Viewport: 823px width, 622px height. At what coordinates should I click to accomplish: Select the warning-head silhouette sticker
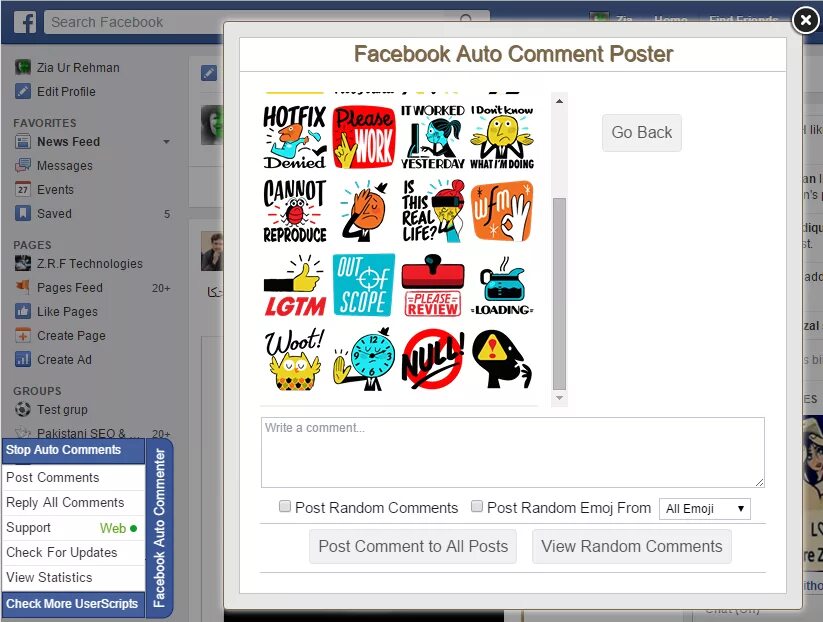coord(502,360)
